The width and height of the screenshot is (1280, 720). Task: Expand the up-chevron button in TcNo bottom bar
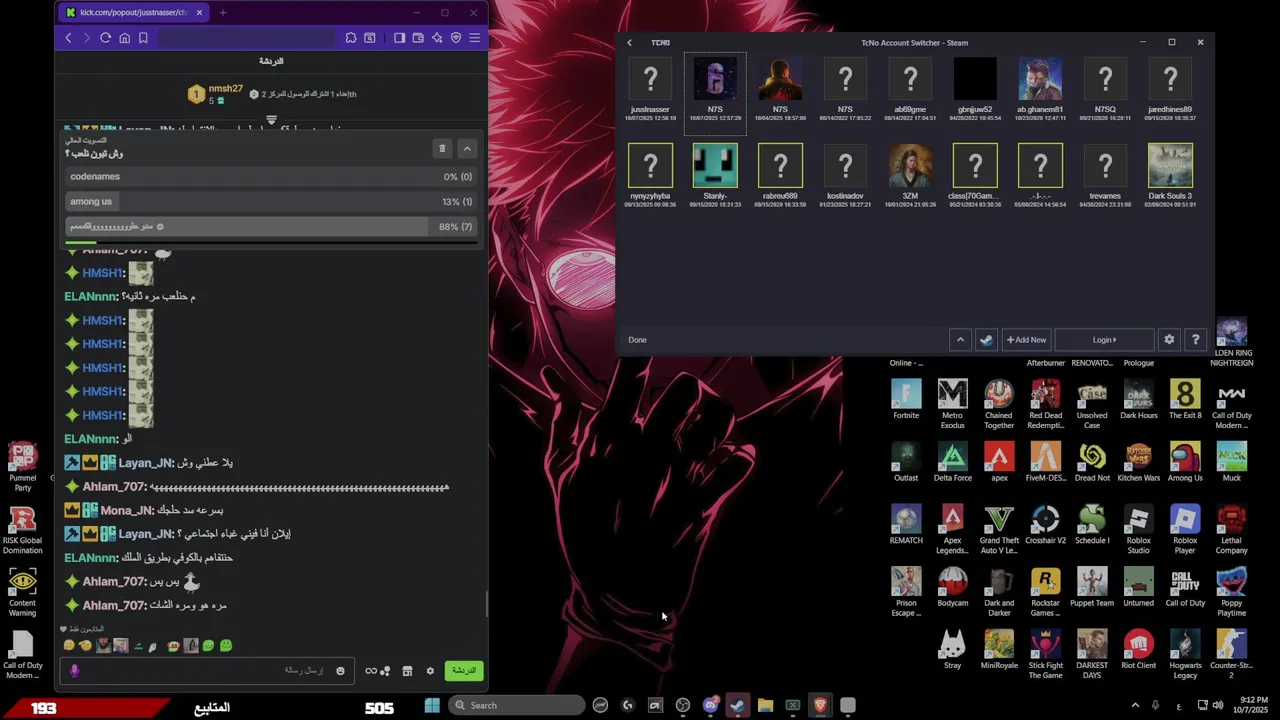[x=960, y=340]
